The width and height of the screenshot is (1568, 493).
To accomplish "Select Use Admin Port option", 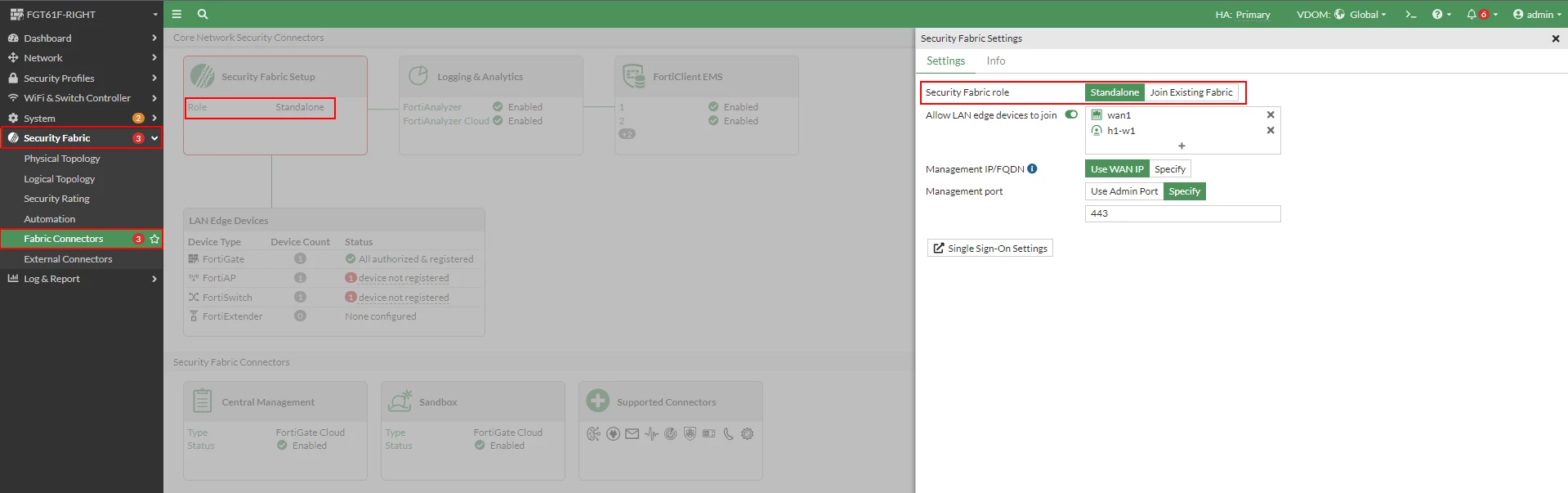I will click(1124, 191).
